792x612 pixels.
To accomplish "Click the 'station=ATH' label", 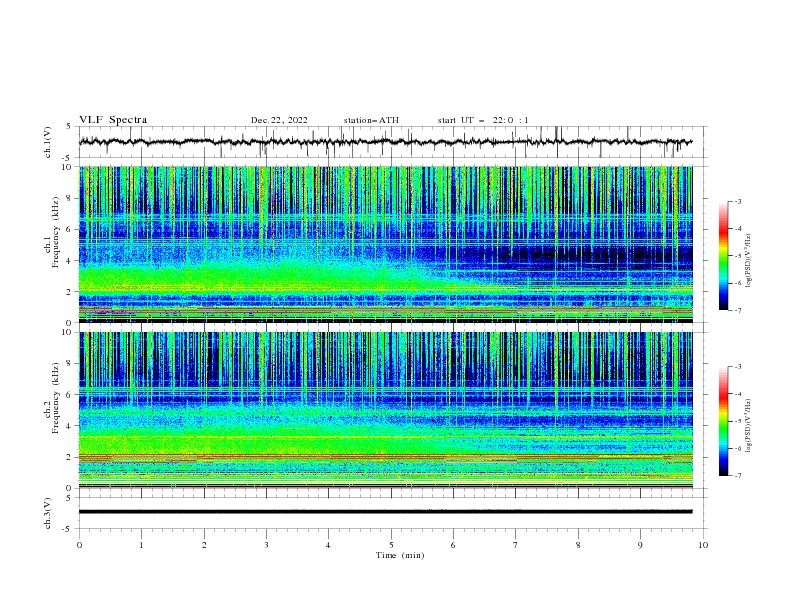I will [x=371, y=120].
